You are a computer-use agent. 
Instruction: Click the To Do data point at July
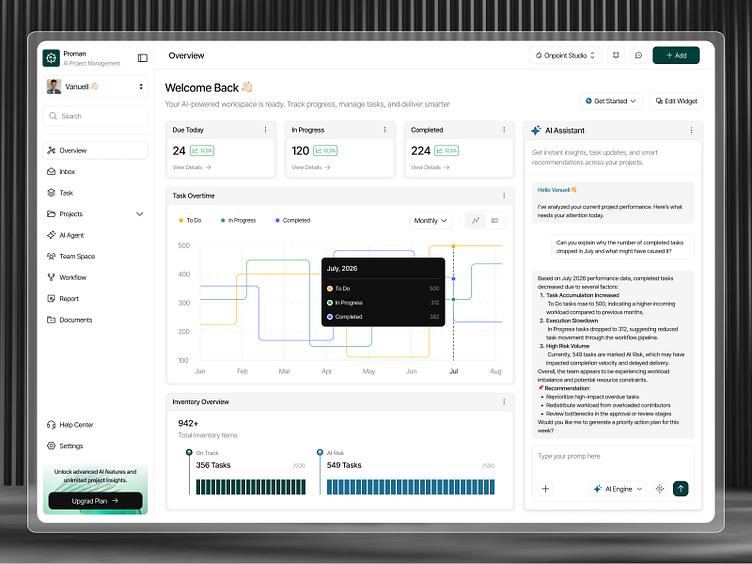[x=453, y=246]
